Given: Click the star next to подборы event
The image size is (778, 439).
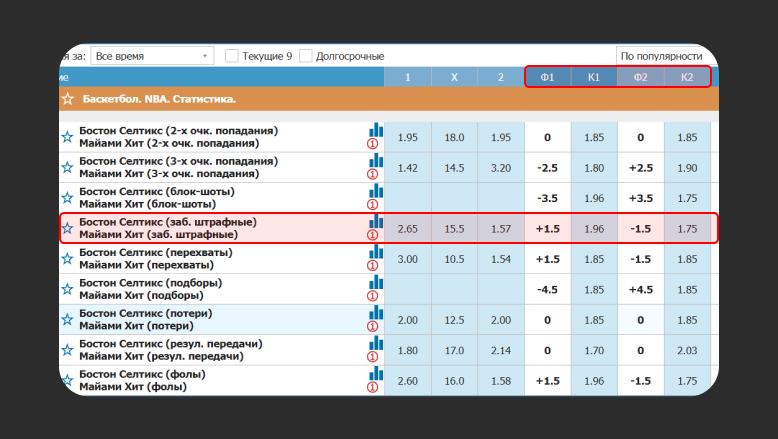Looking at the screenshot, I should pos(67,289).
